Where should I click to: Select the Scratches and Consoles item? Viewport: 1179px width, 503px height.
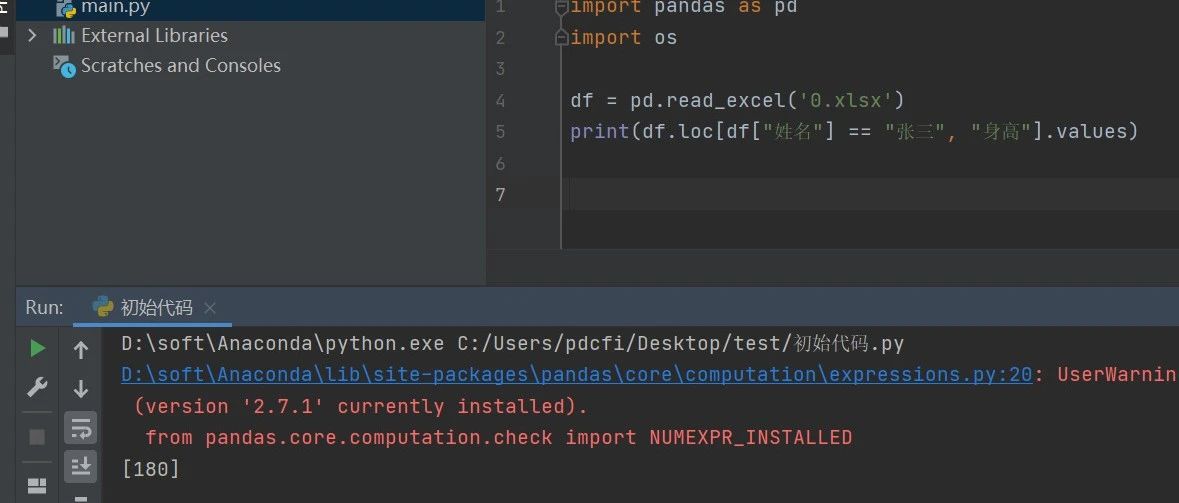tap(180, 66)
